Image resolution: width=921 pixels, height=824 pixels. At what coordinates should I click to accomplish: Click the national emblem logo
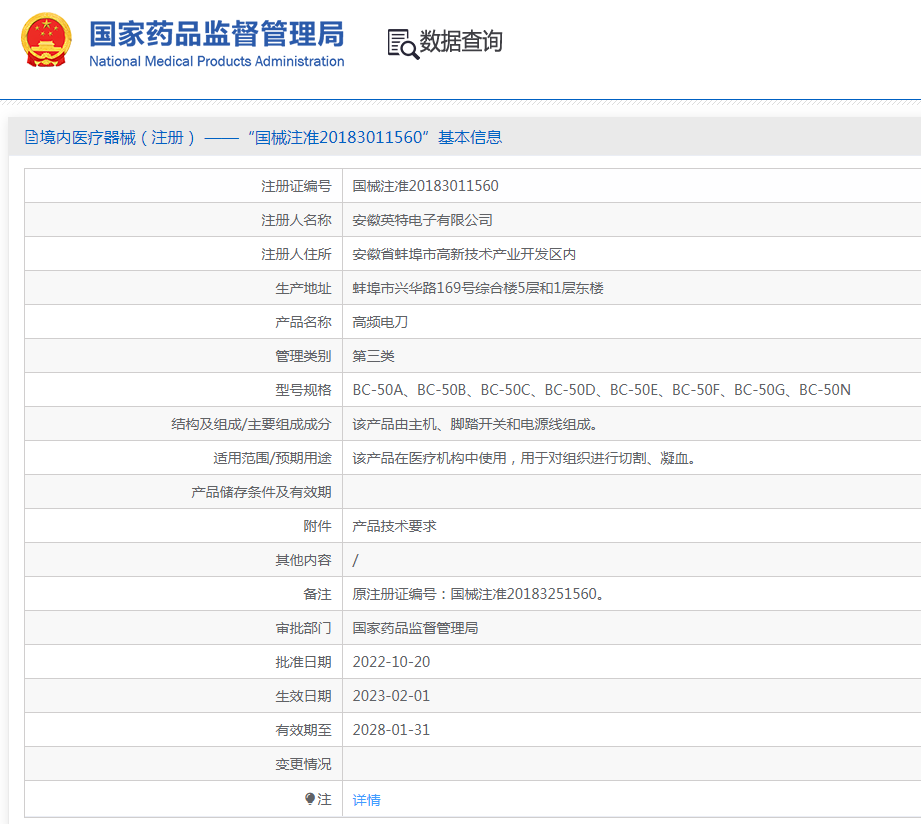point(46,41)
